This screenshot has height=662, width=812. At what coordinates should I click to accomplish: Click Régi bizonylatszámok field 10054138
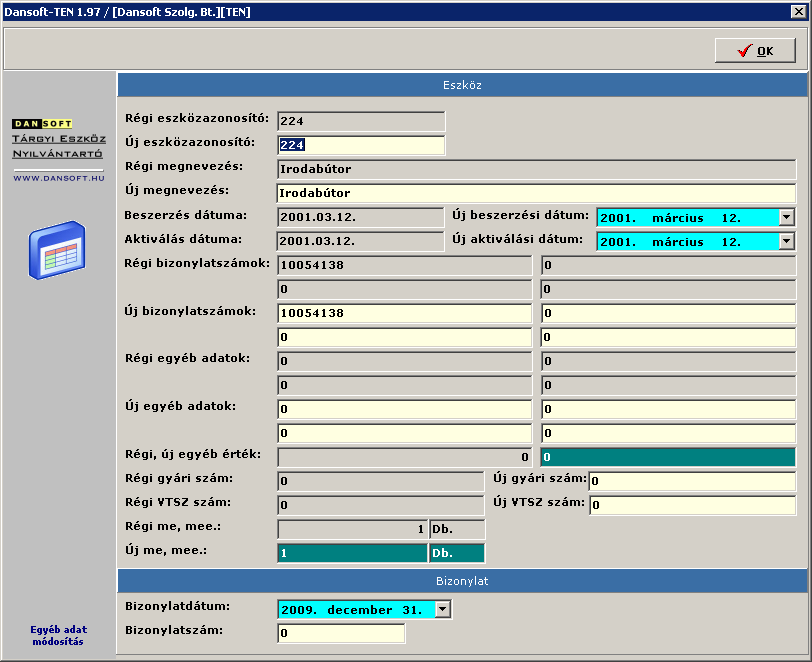click(404, 265)
